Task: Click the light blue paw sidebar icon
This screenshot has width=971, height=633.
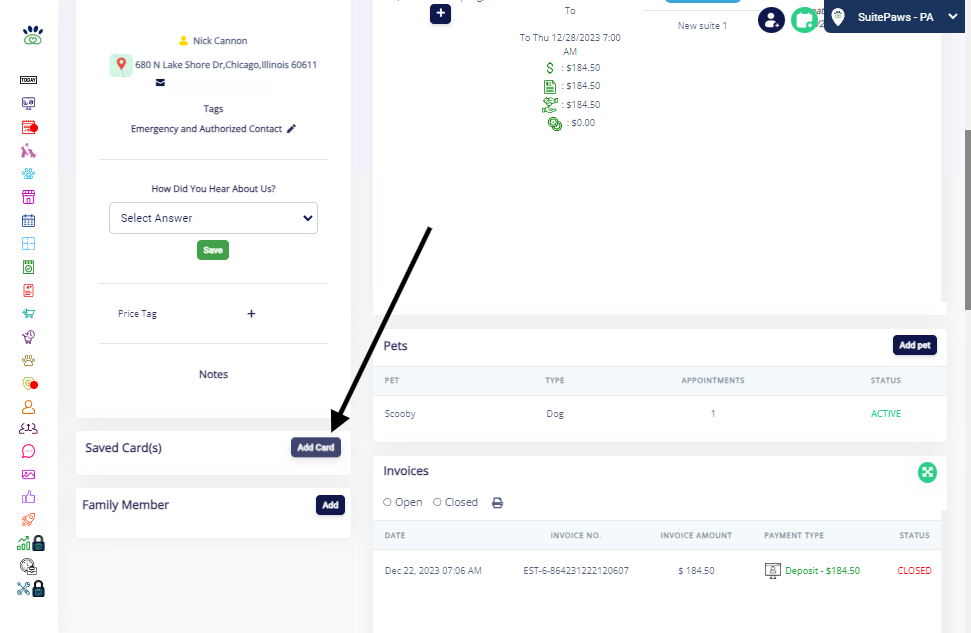Action: (x=28, y=174)
